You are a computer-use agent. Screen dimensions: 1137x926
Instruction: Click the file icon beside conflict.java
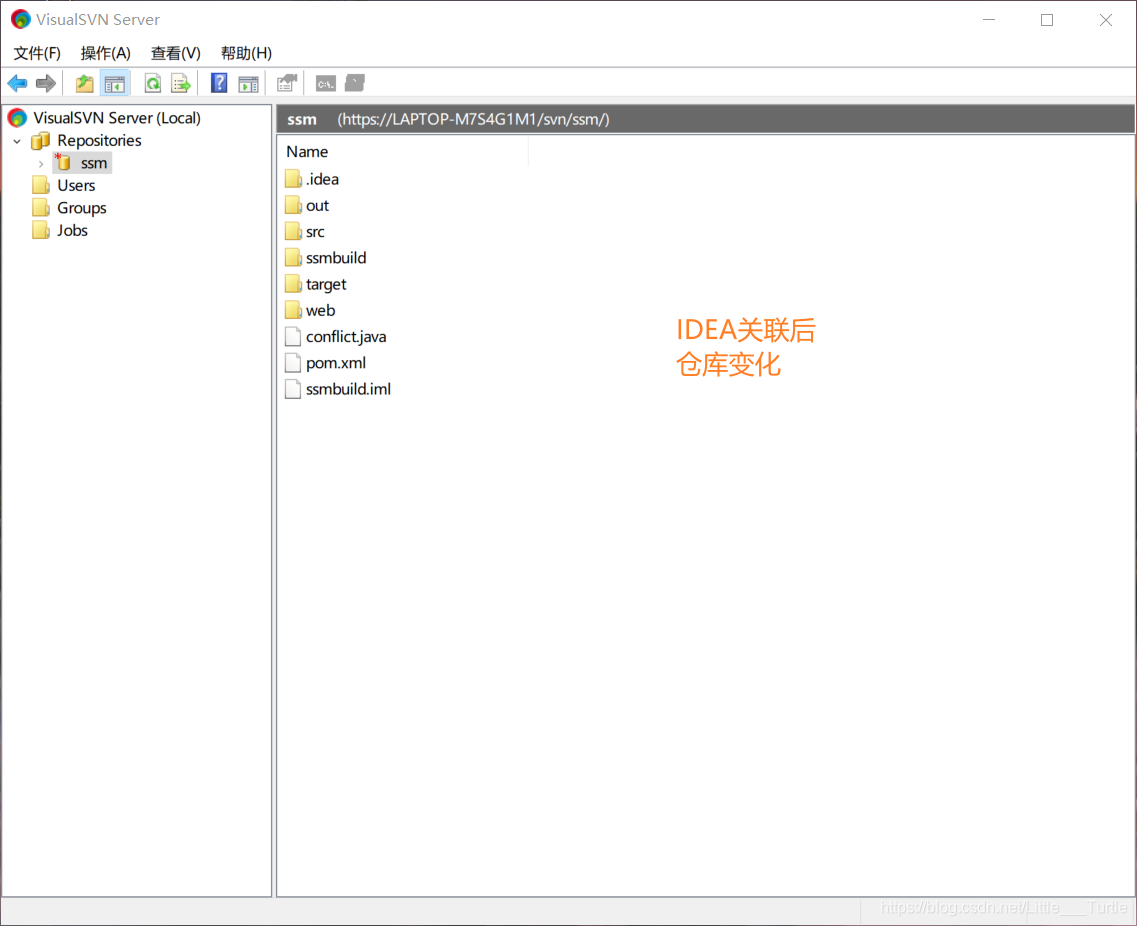coord(293,336)
